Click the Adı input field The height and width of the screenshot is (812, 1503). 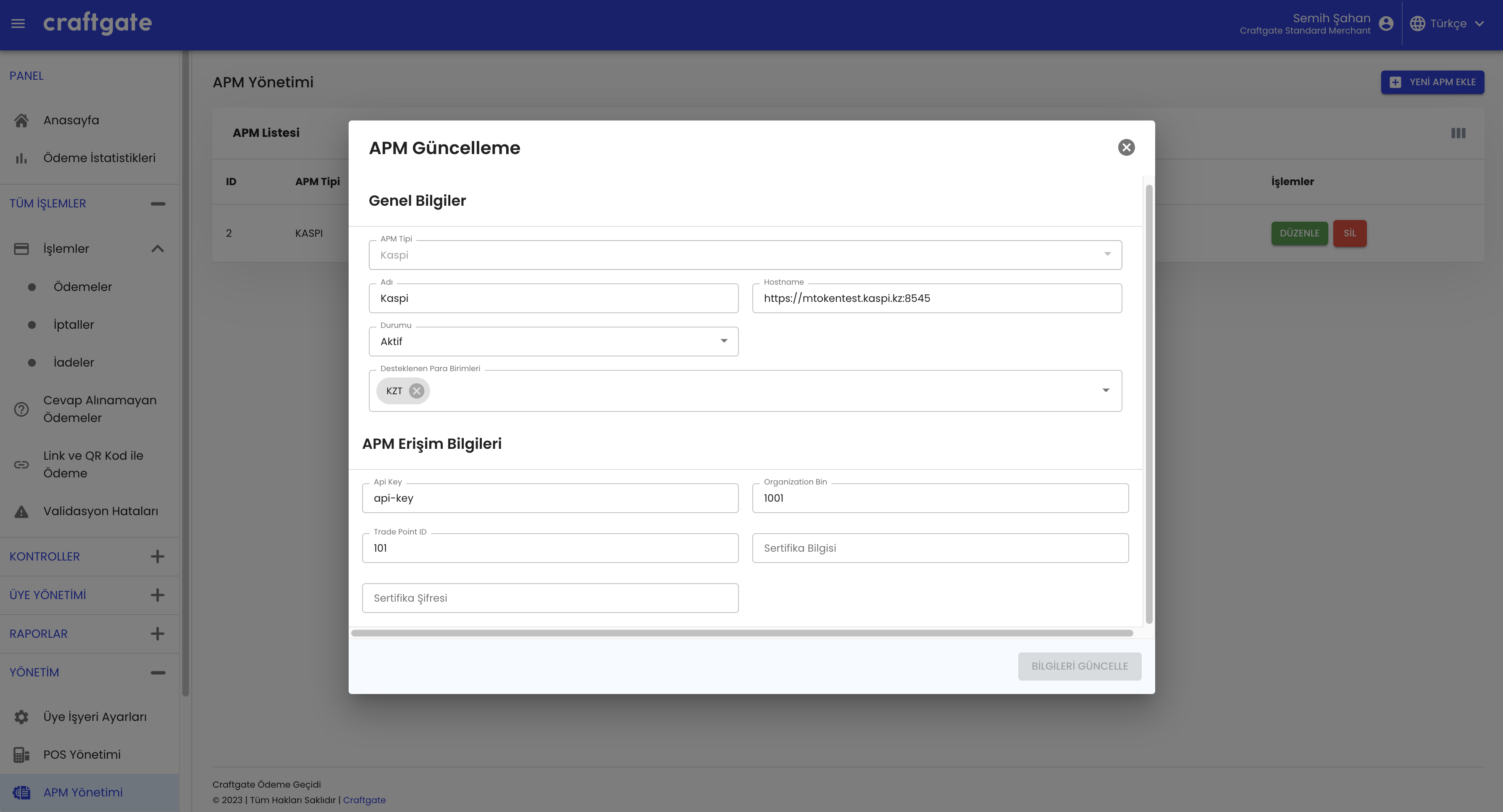553,298
